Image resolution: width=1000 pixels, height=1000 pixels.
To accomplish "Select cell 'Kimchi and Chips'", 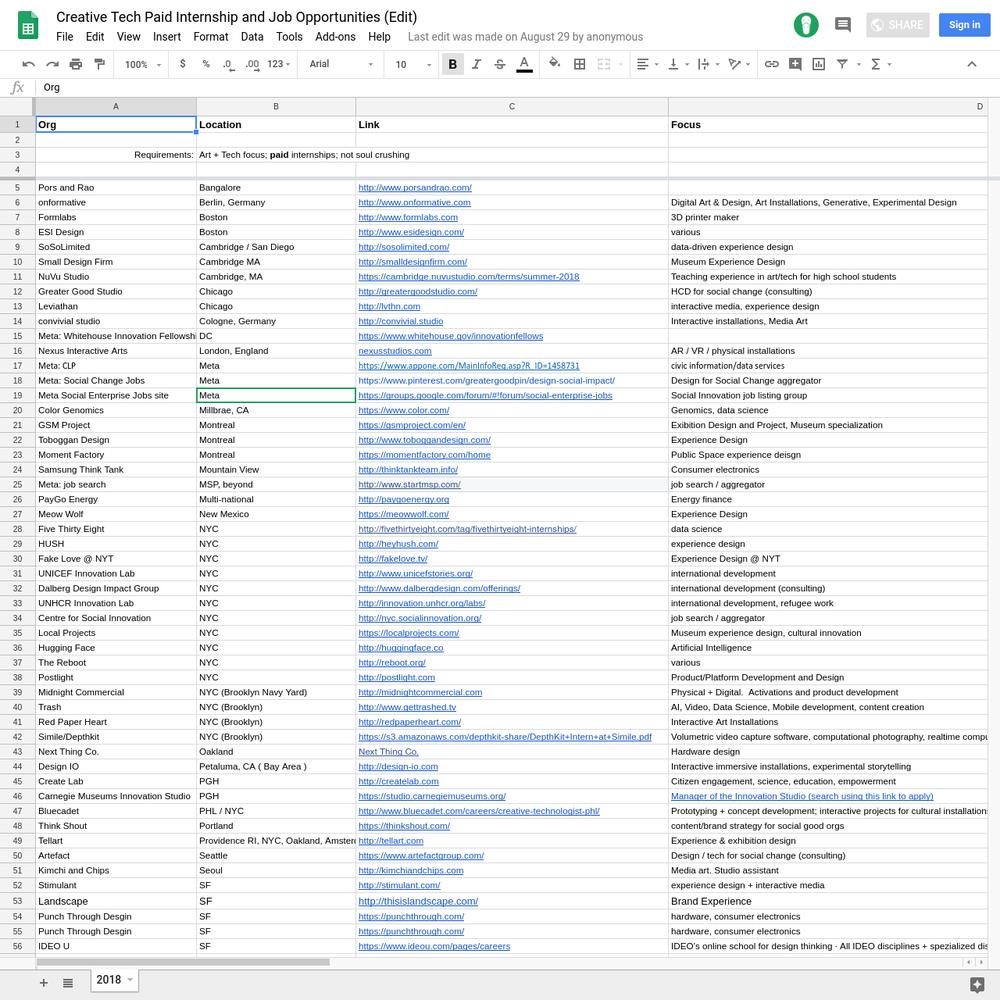I will 116,871.
